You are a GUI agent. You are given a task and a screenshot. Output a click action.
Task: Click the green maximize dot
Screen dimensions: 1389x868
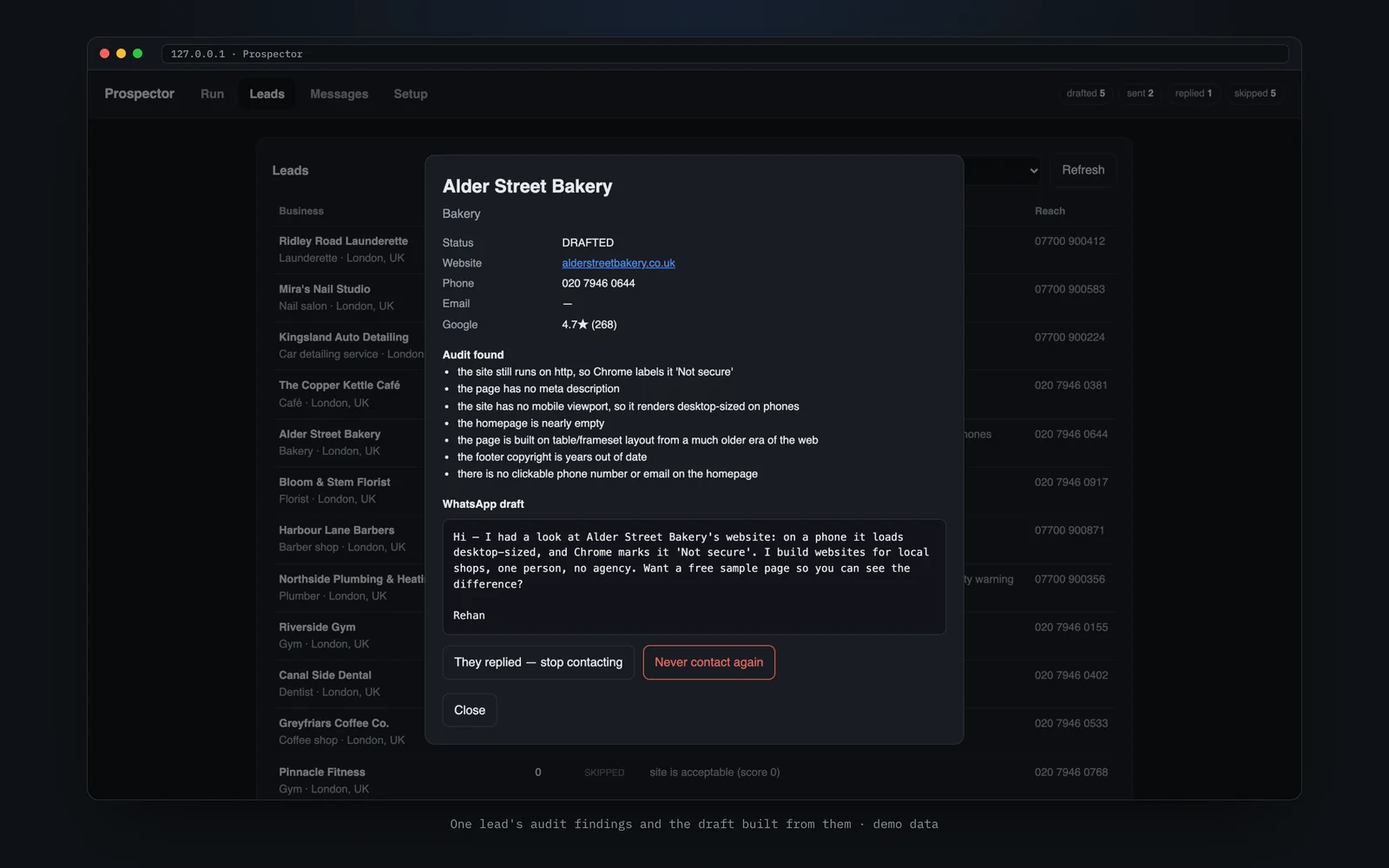tap(137, 54)
